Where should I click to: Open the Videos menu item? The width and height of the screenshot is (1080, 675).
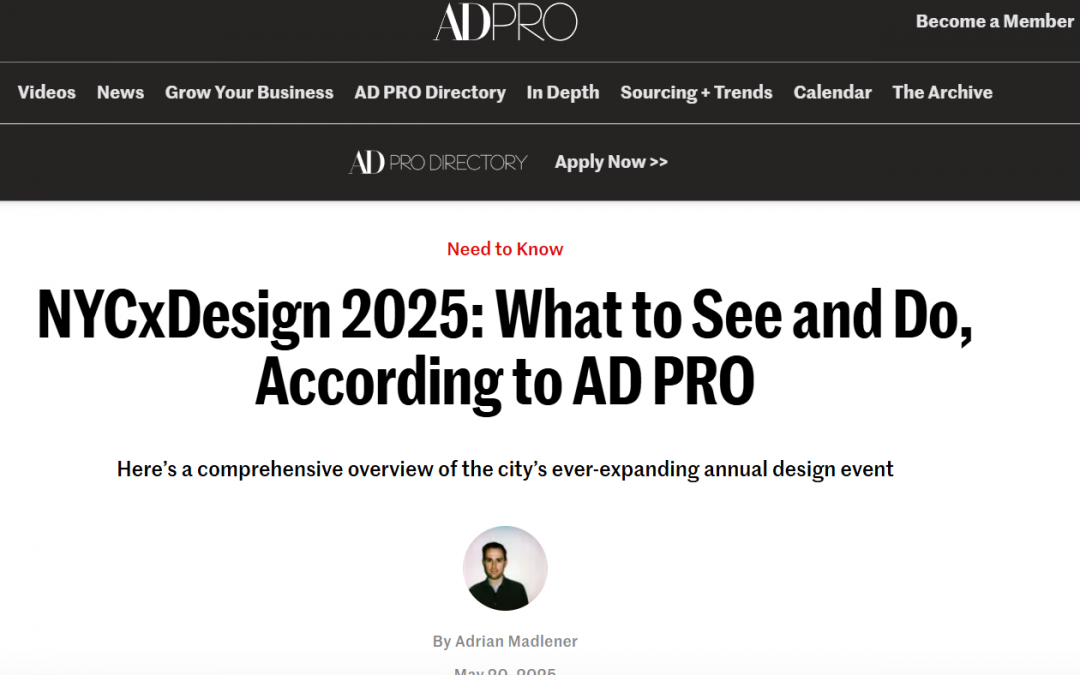pyautogui.click(x=47, y=92)
